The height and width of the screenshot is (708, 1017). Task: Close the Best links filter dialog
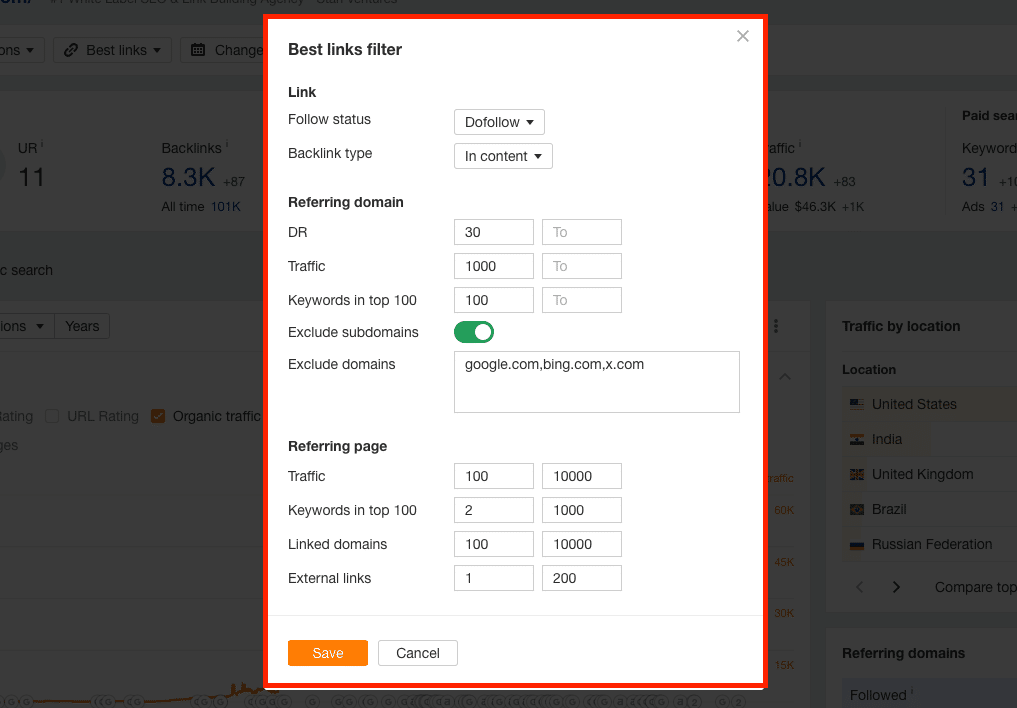tap(742, 37)
